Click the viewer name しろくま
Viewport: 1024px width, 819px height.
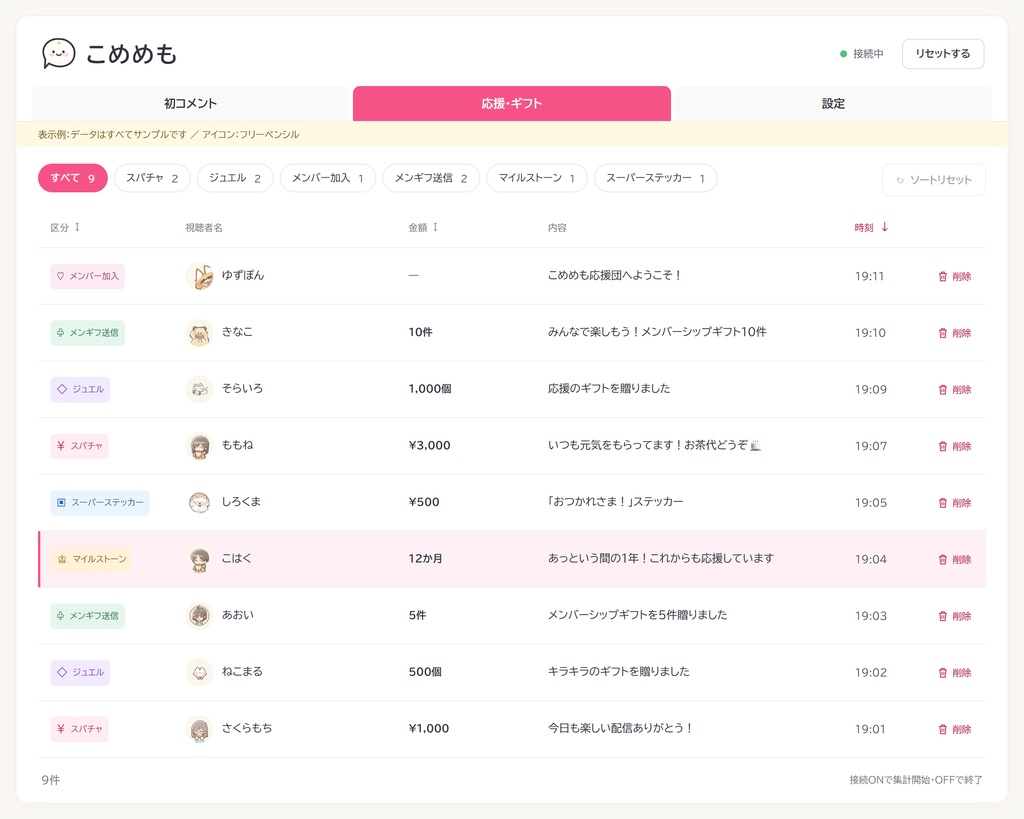pyautogui.click(x=241, y=502)
